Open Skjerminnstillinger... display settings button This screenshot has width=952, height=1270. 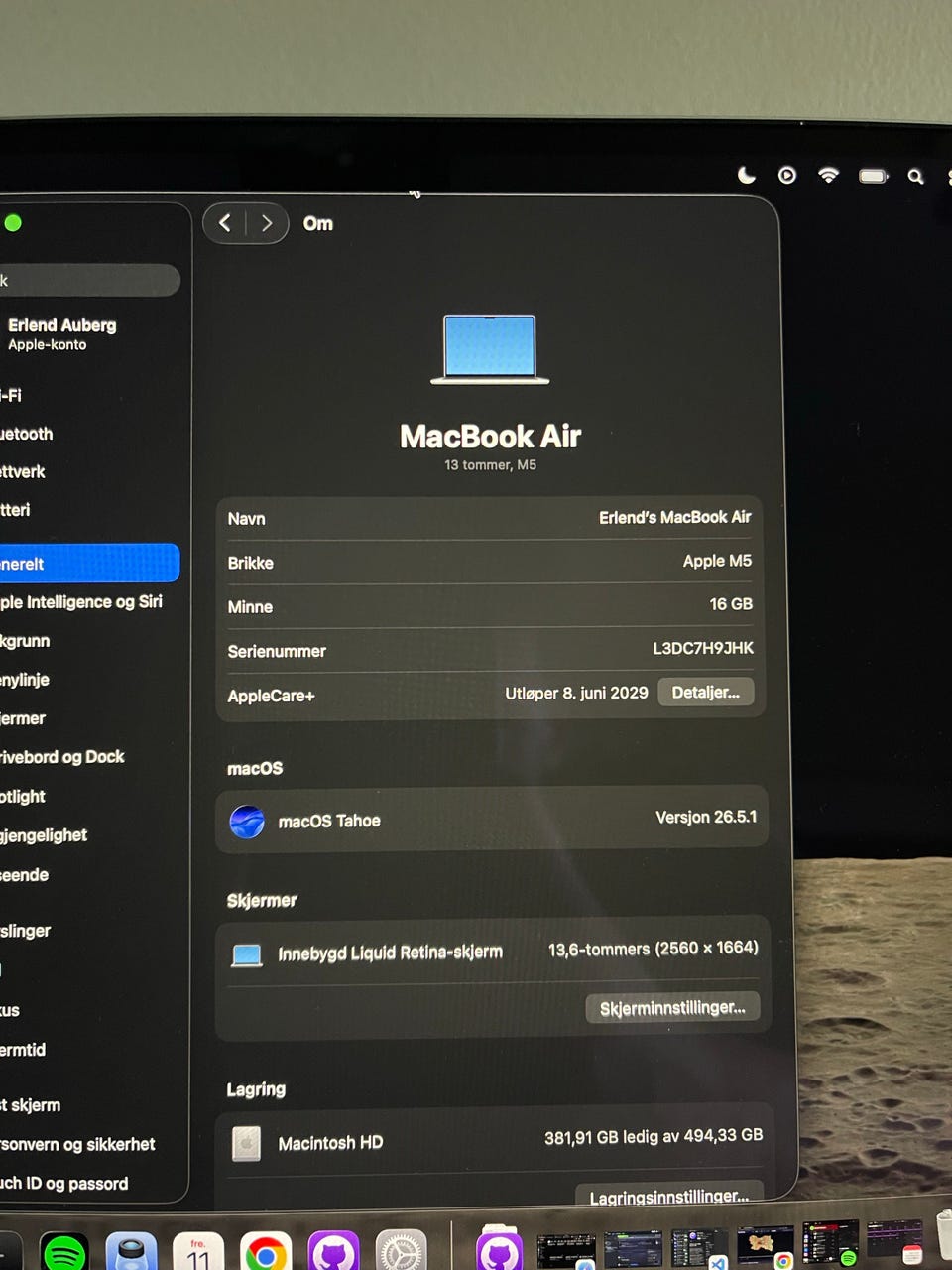click(x=672, y=1007)
